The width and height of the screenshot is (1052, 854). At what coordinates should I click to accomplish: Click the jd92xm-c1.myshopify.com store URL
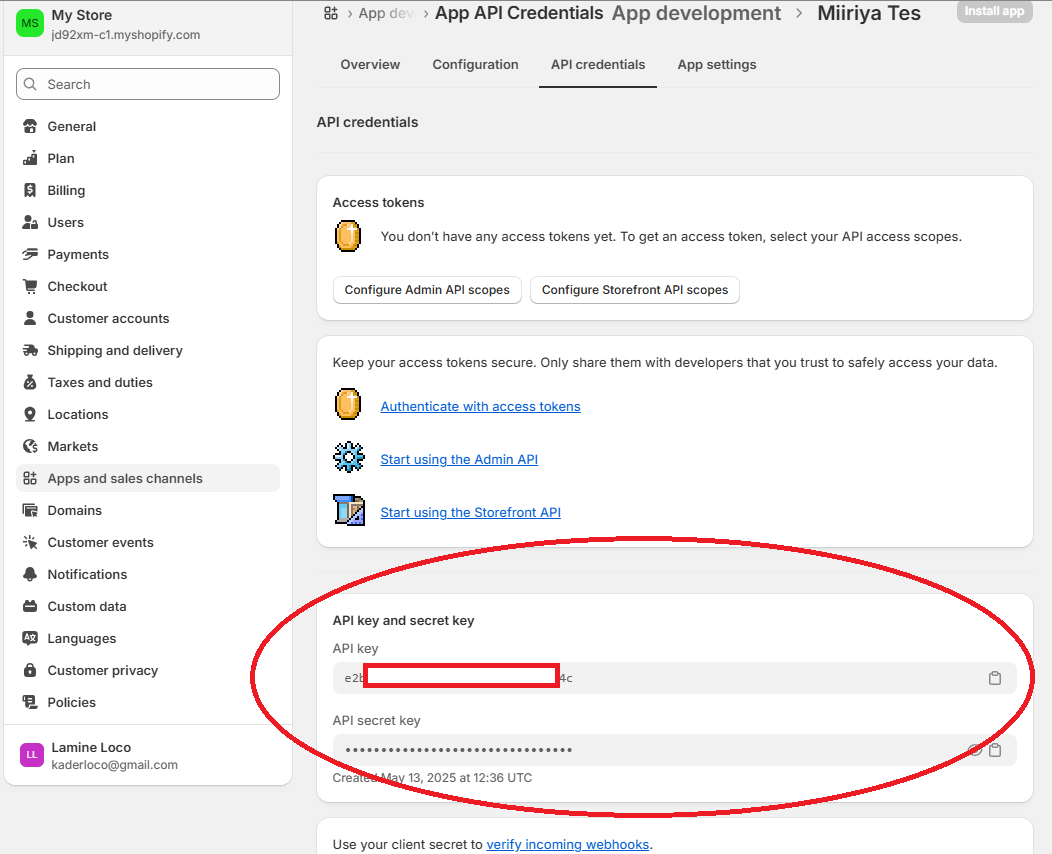(125, 35)
